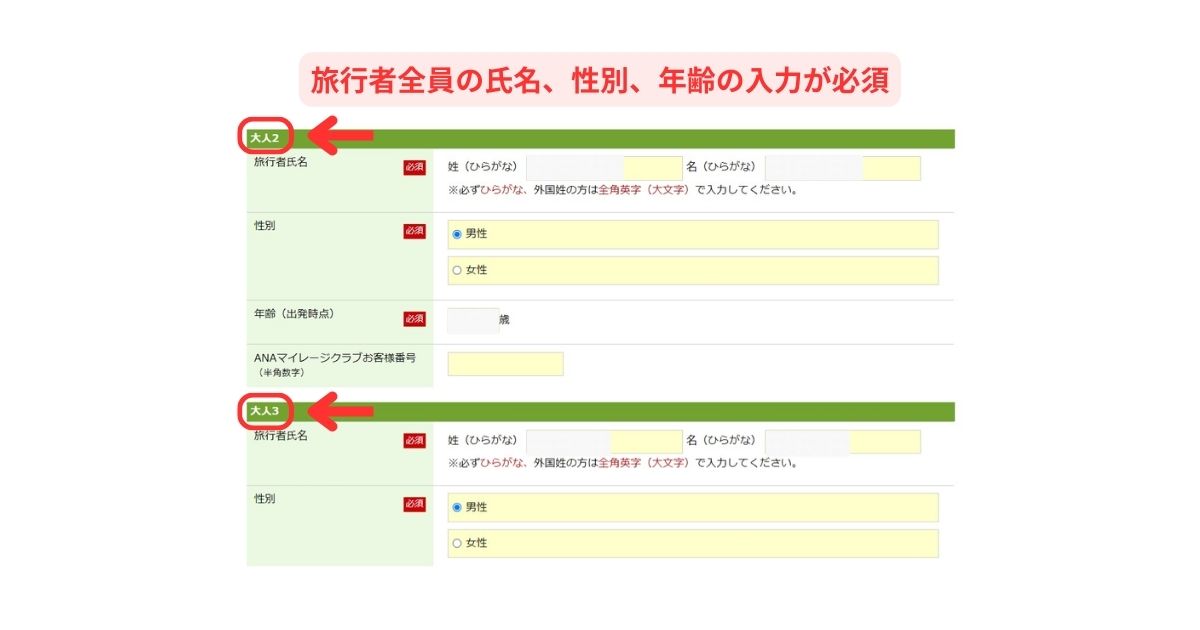
Task: Click 姓(ひらがな) input field for 大人2
Action: pos(604,168)
